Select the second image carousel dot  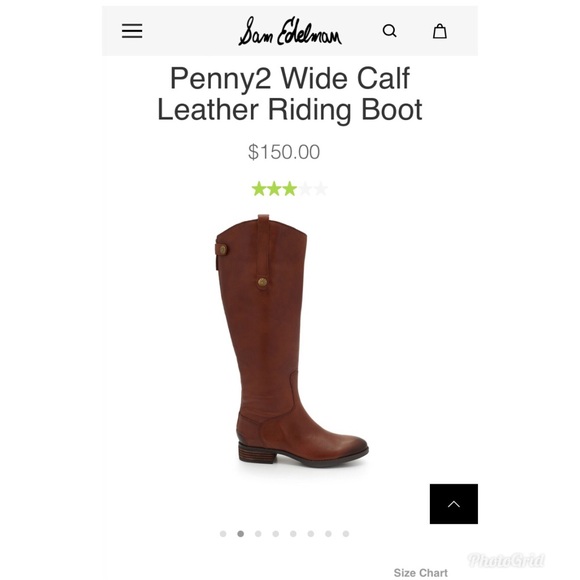click(x=240, y=534)
